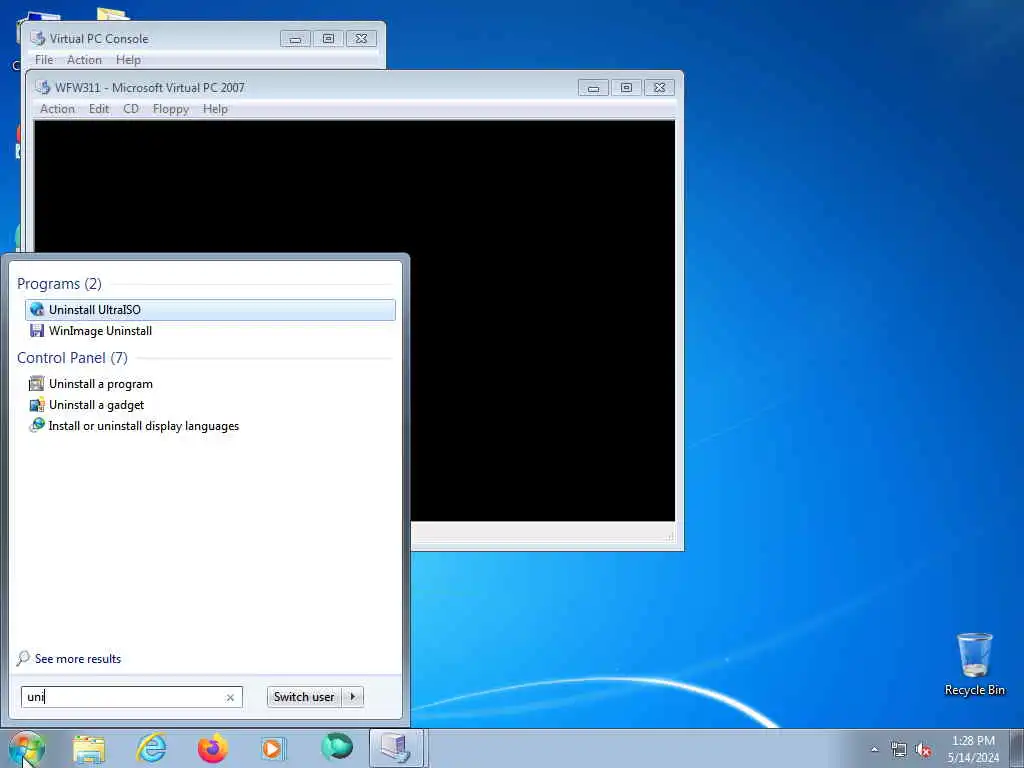Open the network status tray icon
Image resolution: width=1024 pixels, height=768 pixels.
pyautogui.click(x=899, y=750)
